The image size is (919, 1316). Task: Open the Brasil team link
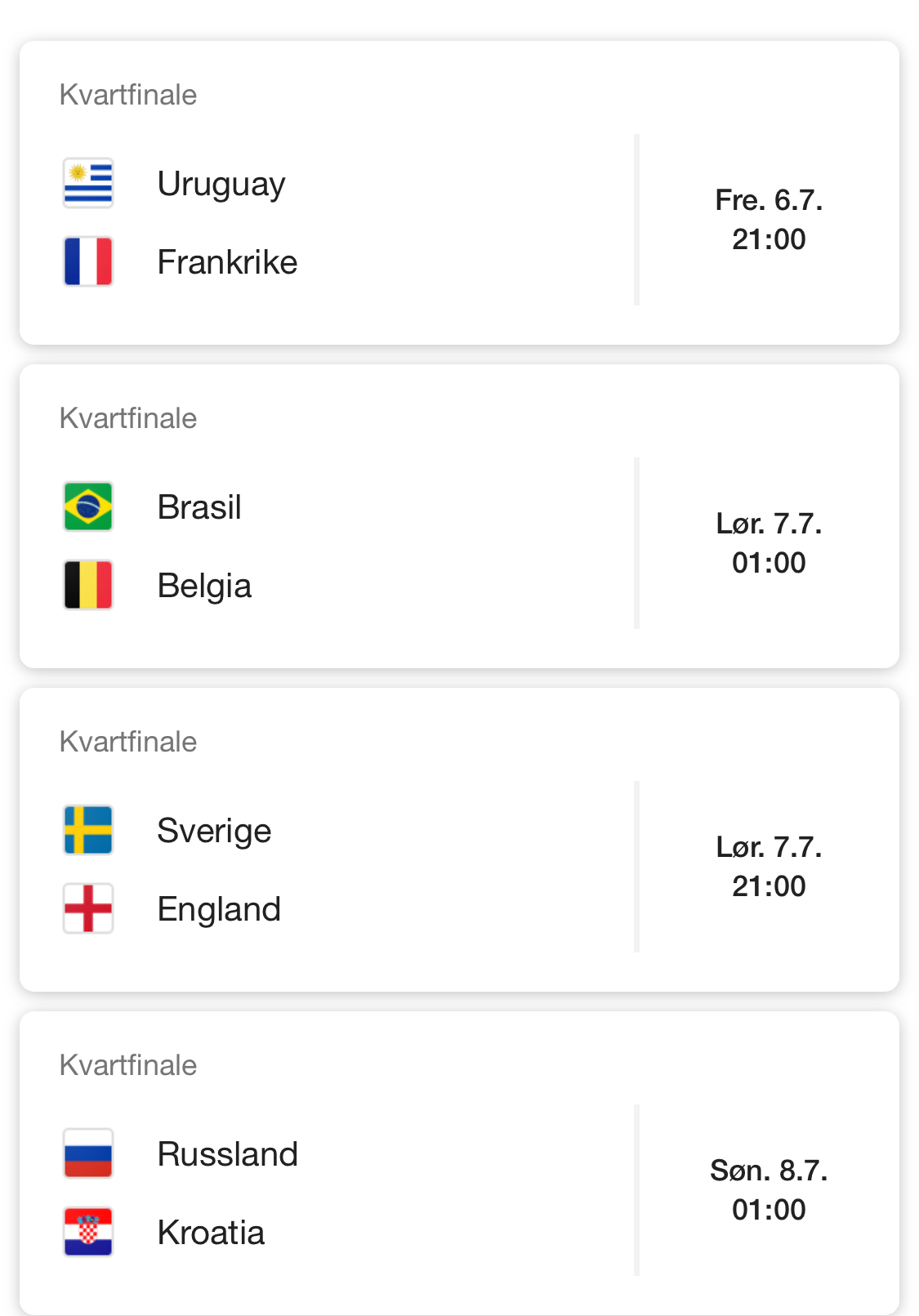pyautogui.click(x=199, y=507)
